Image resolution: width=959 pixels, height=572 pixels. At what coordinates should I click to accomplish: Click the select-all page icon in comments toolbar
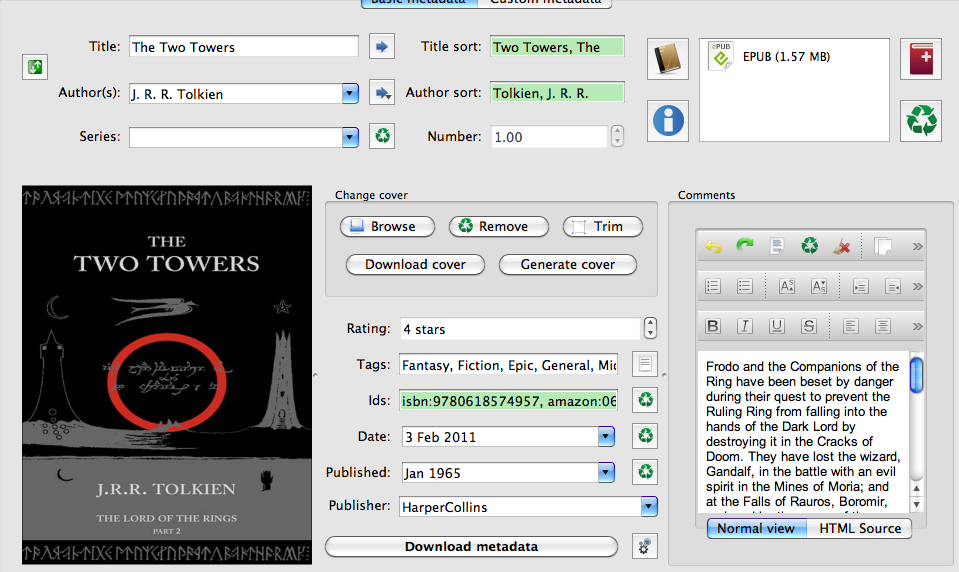point(777,246)
